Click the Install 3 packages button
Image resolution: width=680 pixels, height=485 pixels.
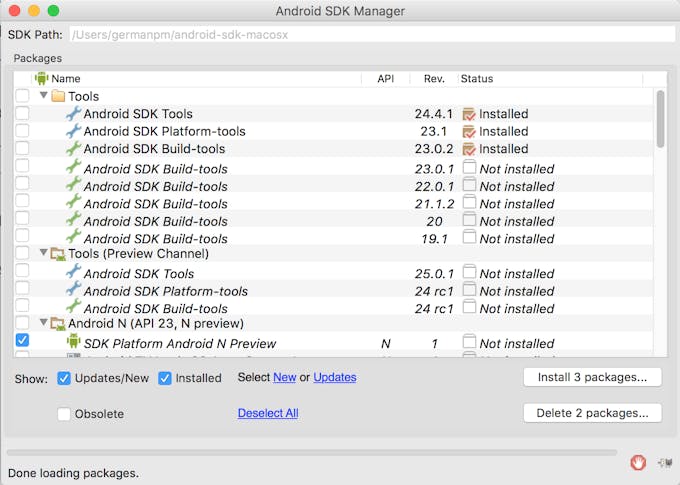(592, 377)
